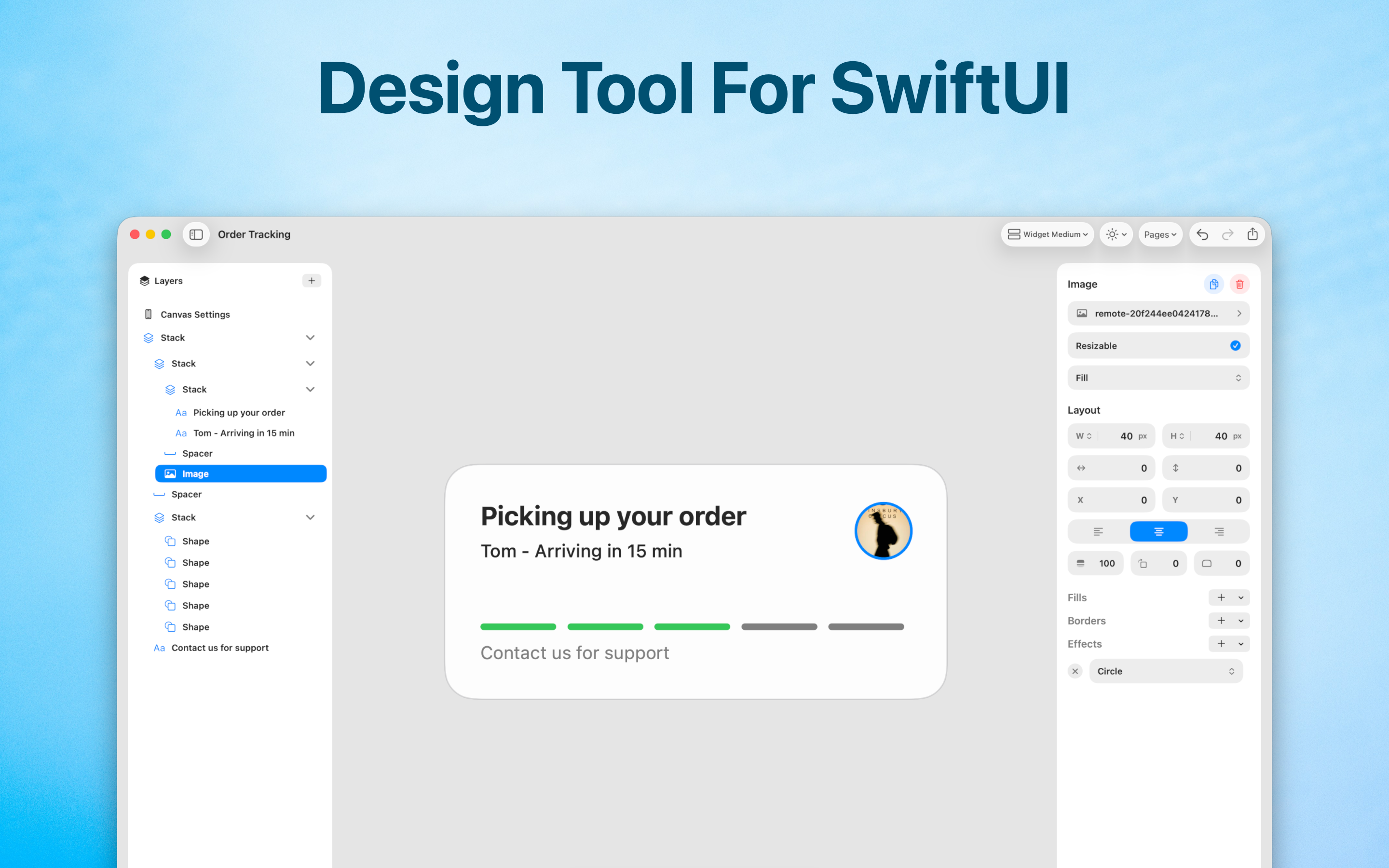Click the last gray progress bar segment

pos(866,627)
